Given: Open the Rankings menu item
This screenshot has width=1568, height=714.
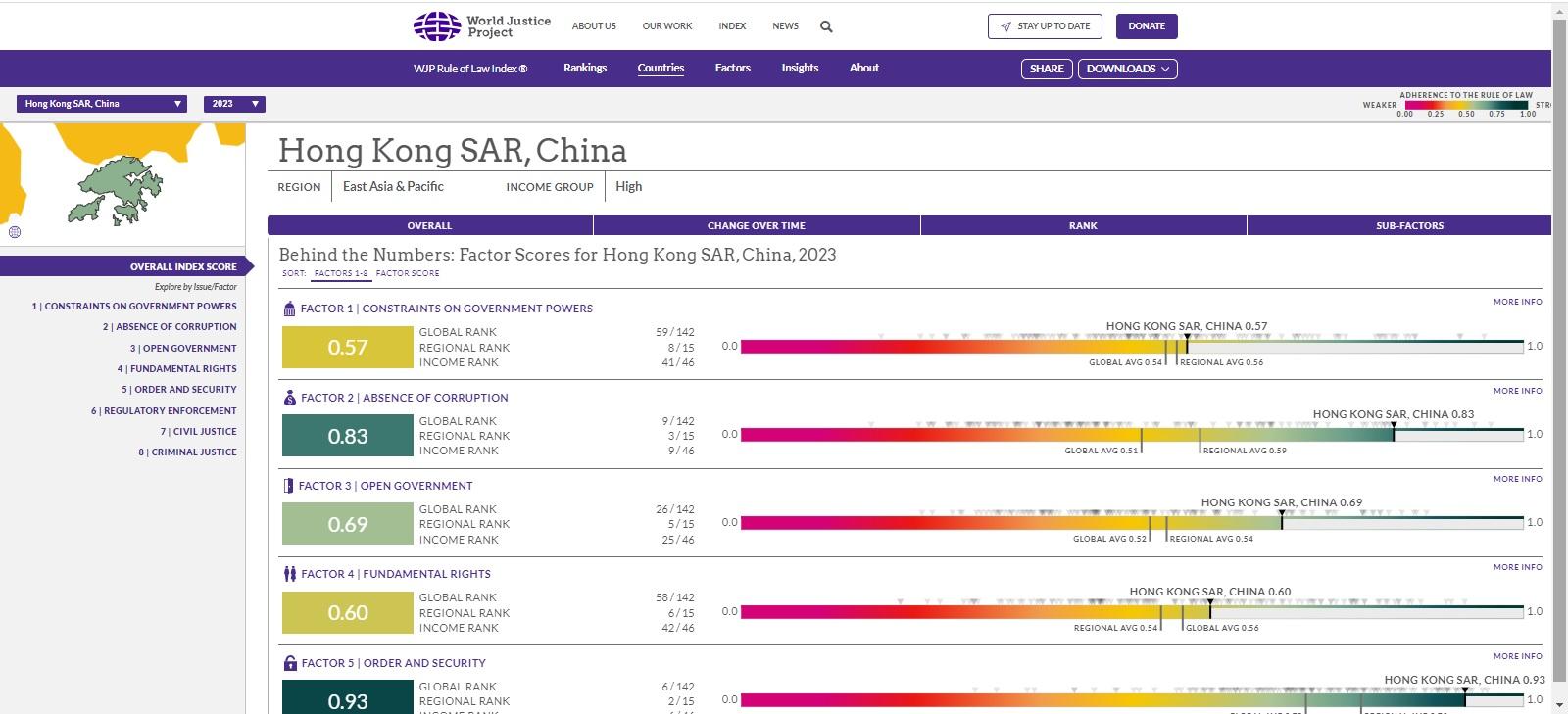Looking at the screenshot, I should point(585,68).
